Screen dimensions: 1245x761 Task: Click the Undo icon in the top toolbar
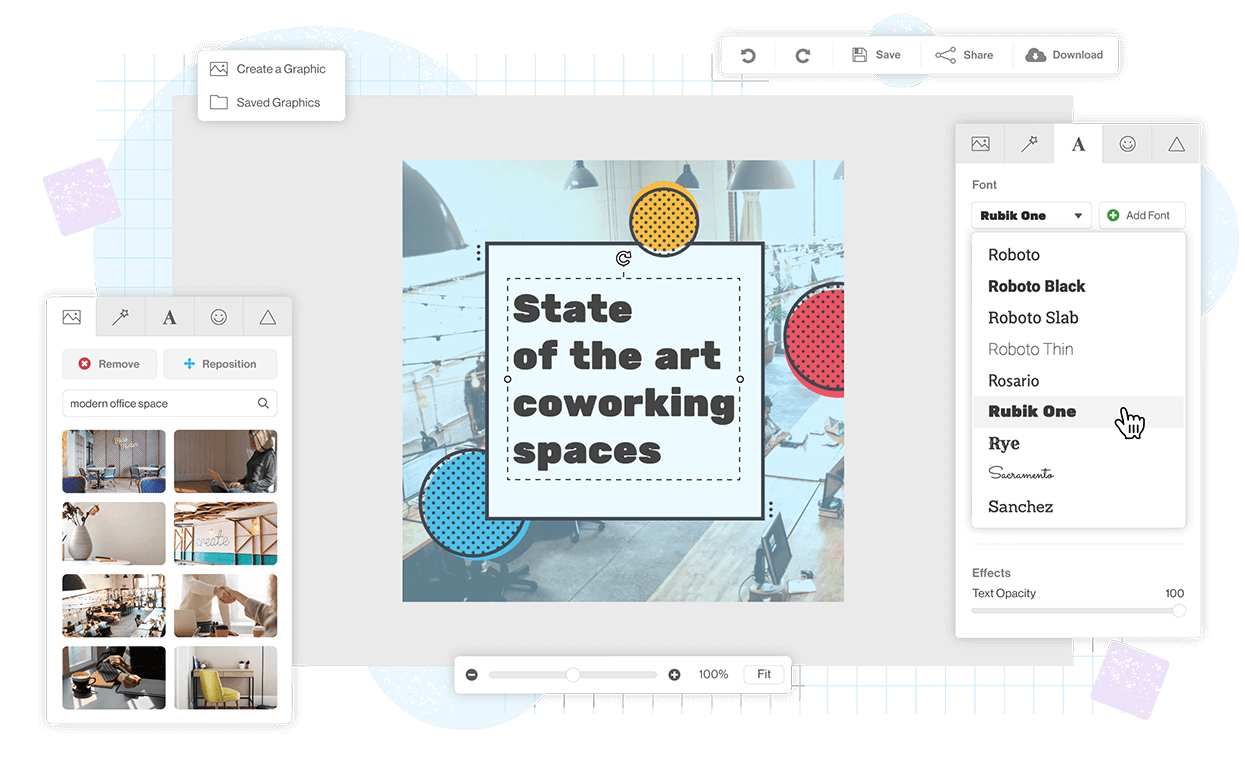coord(748,54)
